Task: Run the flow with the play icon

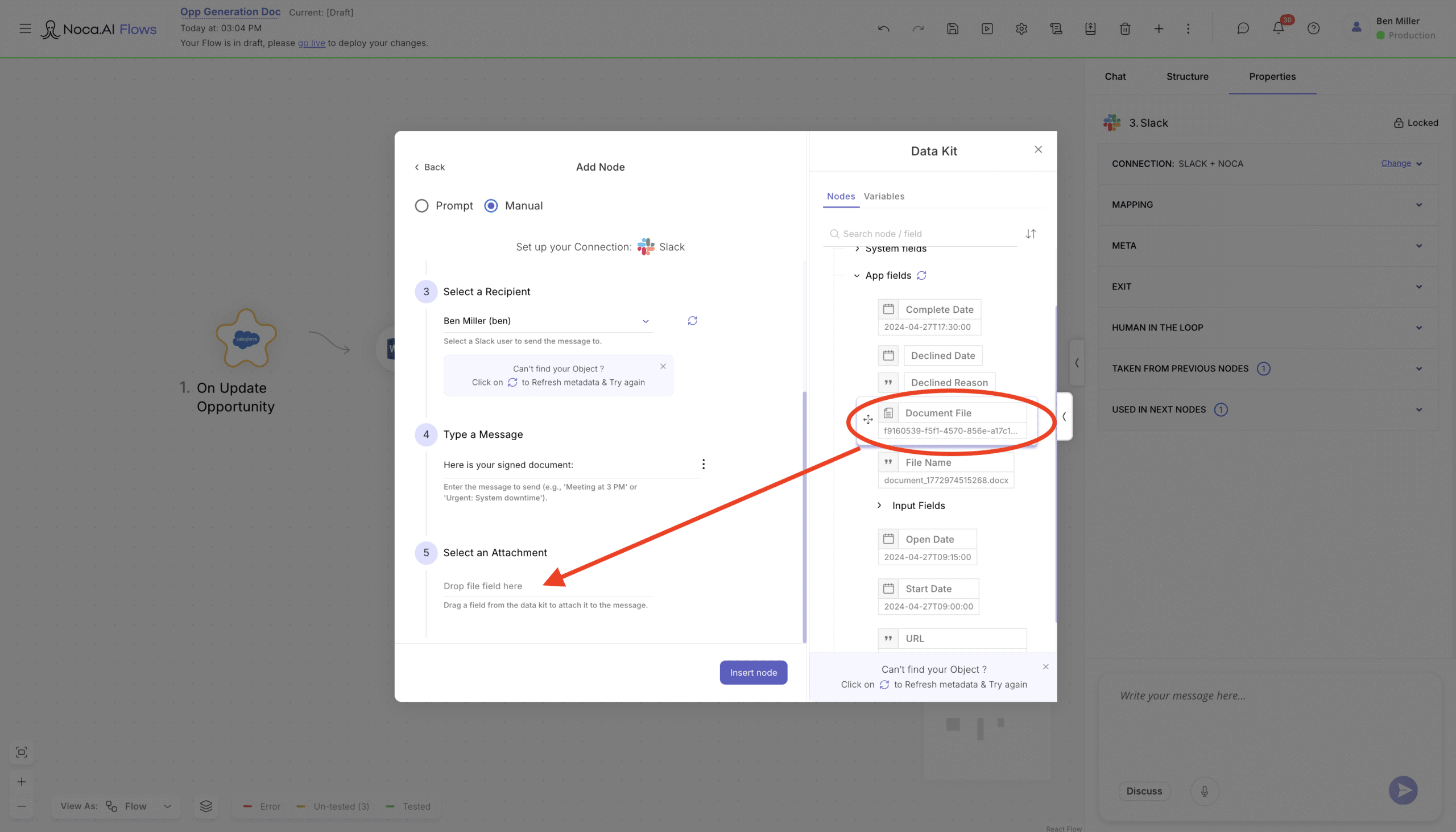Action: pyautogui.click(x=987, y=28)
